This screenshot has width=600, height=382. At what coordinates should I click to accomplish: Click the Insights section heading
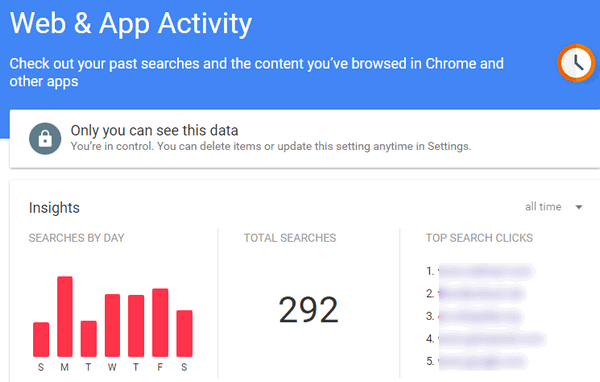(54, 208)
